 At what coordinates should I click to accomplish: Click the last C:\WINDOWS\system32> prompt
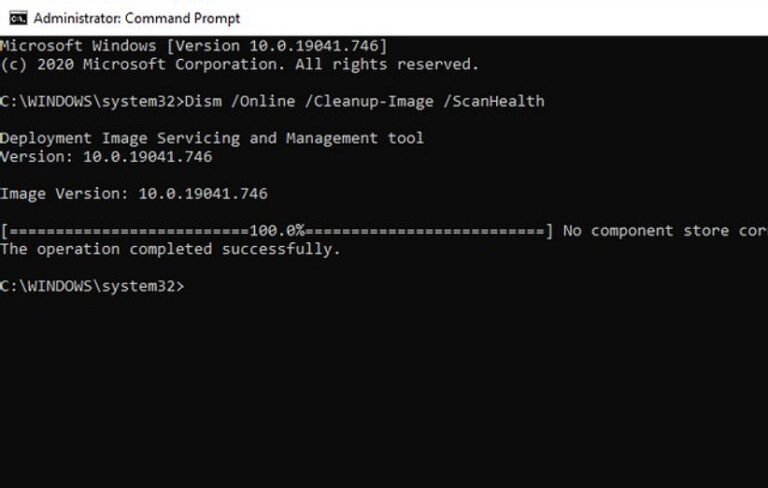coord(92,286)
